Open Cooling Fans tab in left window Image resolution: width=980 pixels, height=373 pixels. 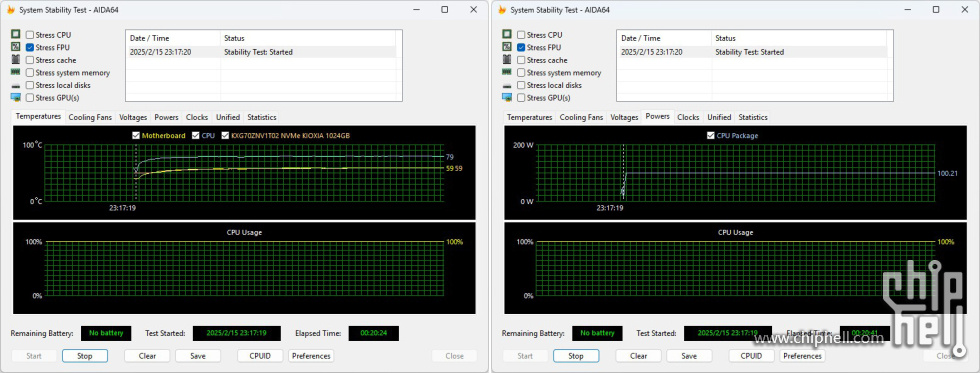(x=90, y=117)
